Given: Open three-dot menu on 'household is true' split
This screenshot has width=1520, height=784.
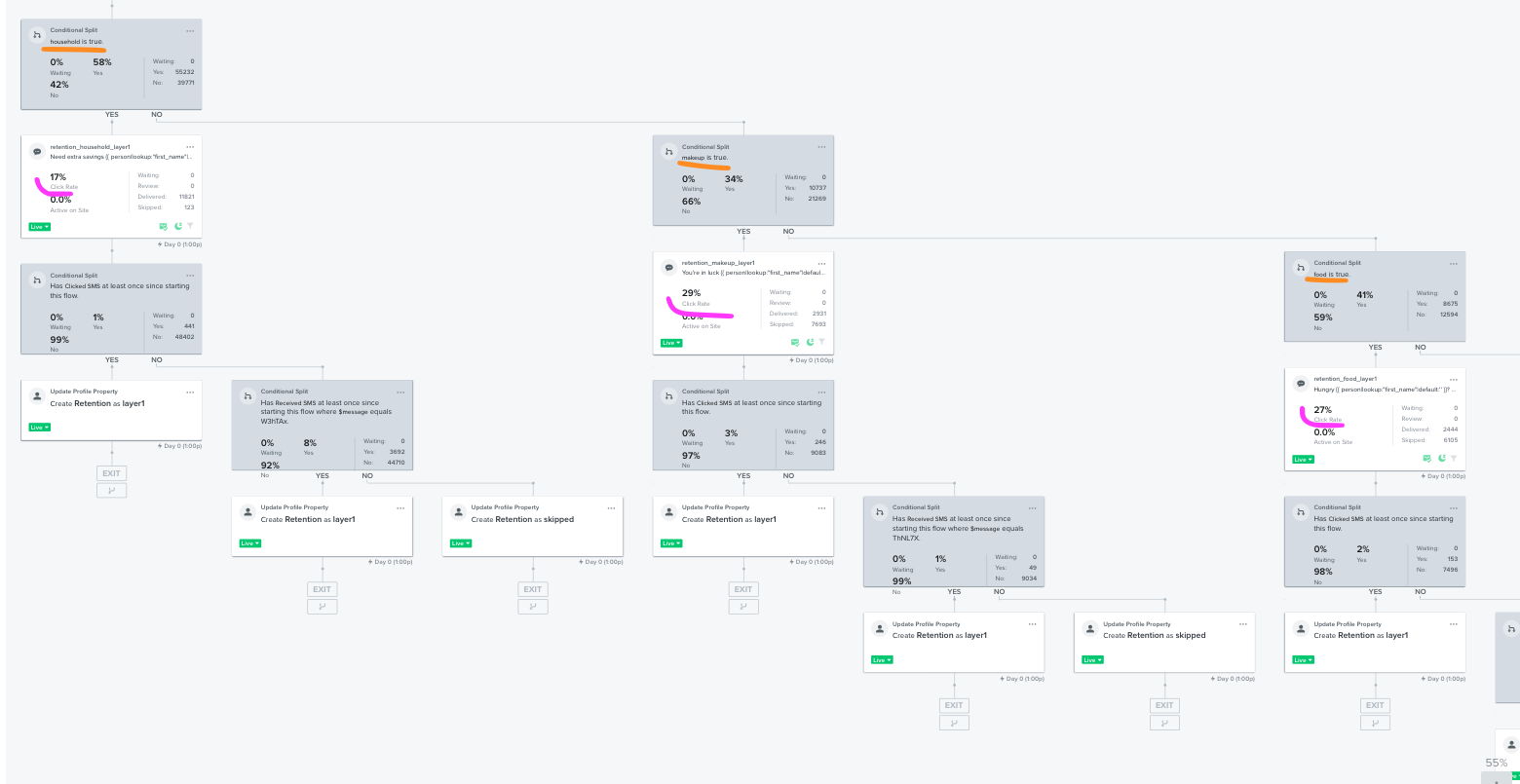Looking at the screenshot, I should 190,30.
